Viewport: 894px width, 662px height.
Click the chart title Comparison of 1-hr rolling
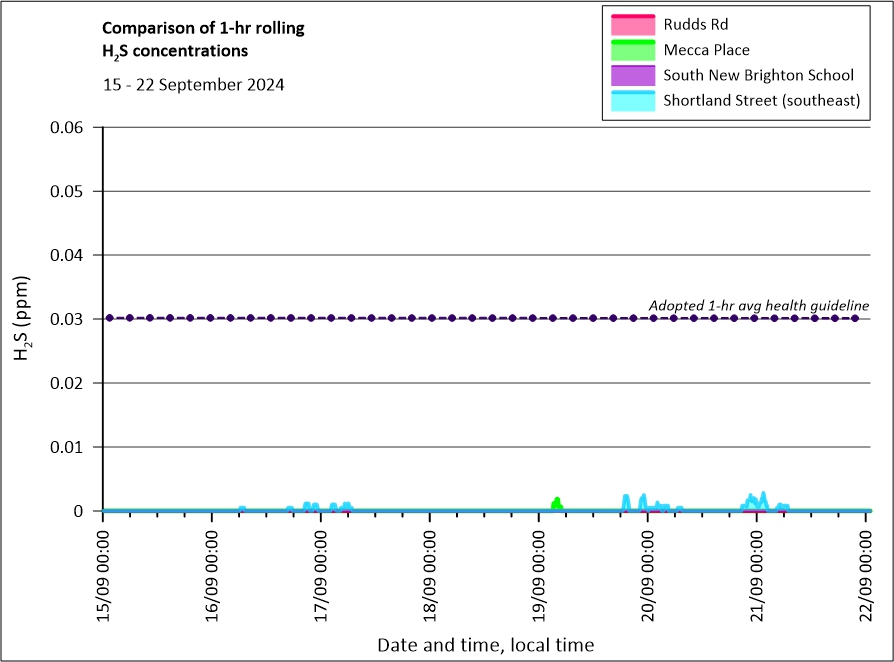(204, 28)
